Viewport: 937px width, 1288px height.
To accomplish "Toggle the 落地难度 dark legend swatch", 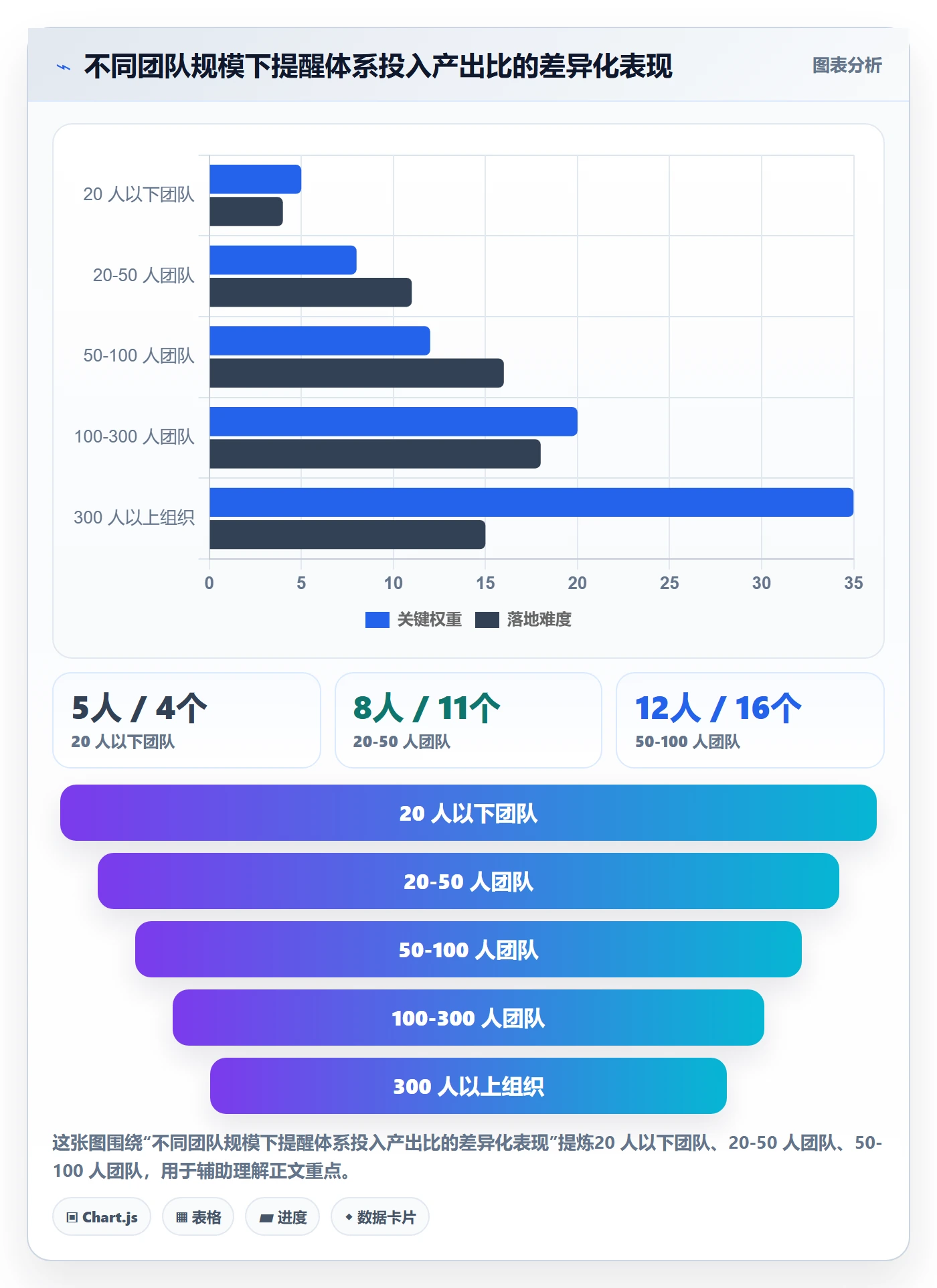I will click(x=487, y=620).
